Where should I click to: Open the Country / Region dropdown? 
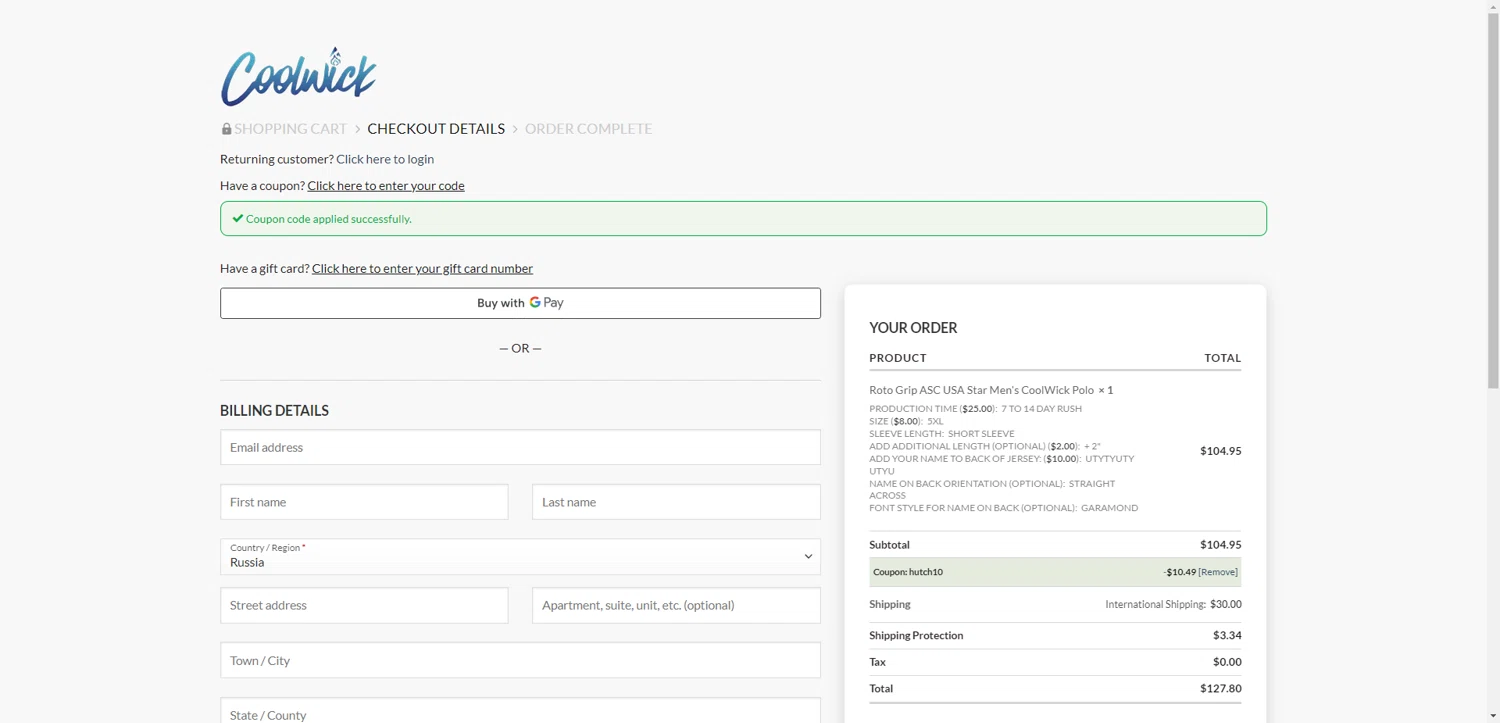520,557
